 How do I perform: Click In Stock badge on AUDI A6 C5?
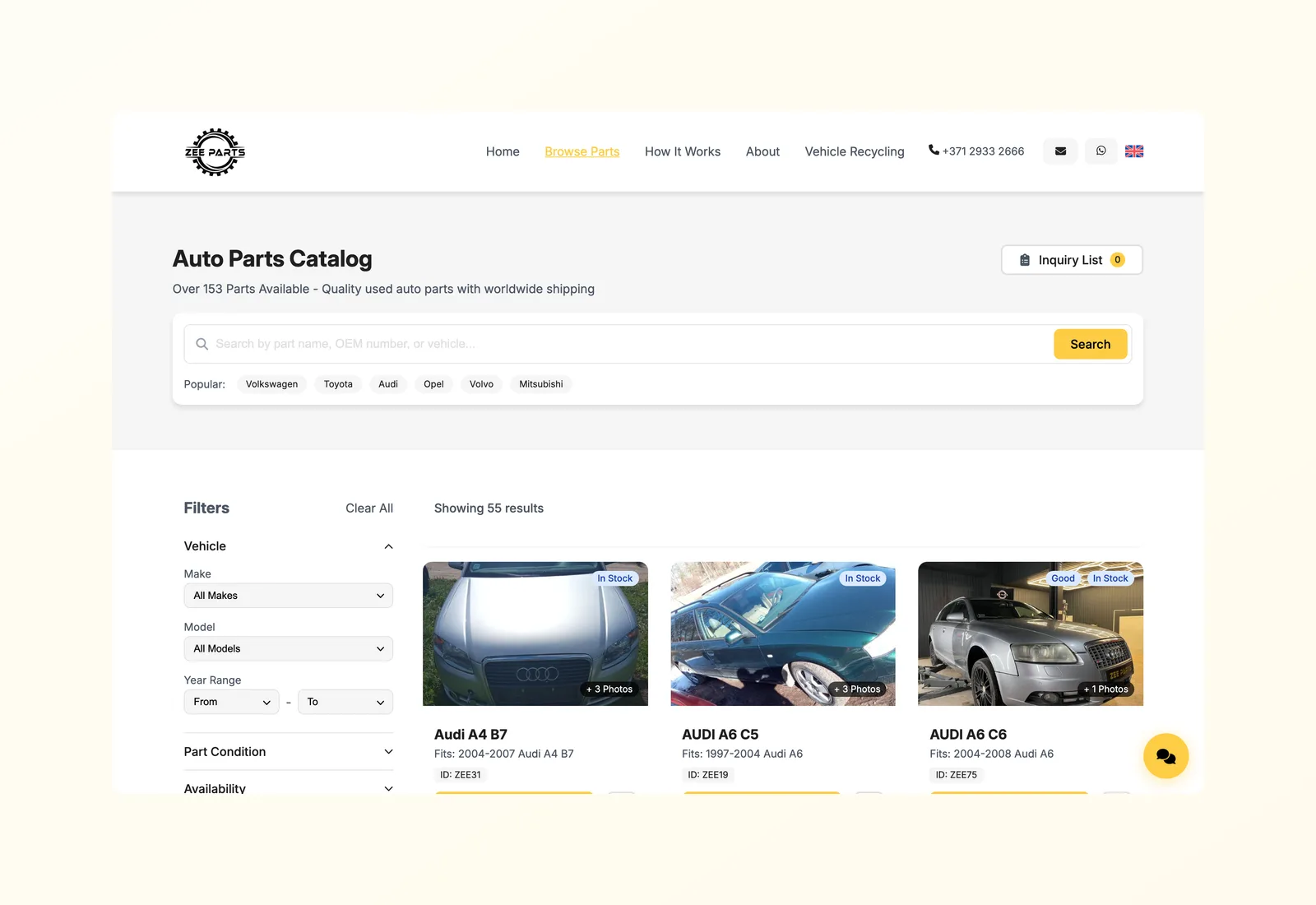click(x=863, y=578)
